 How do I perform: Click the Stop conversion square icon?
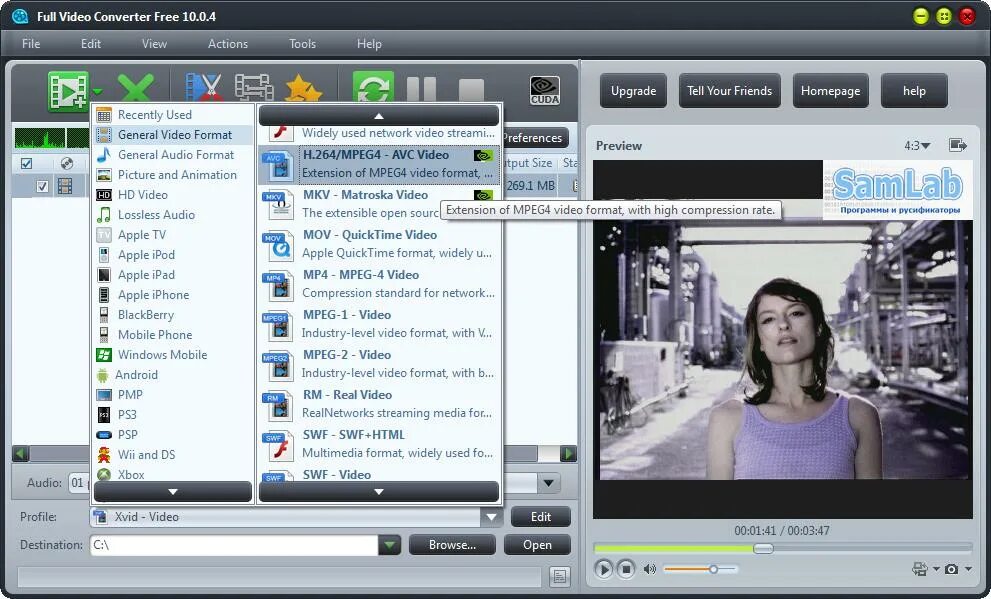pos(471,90)
